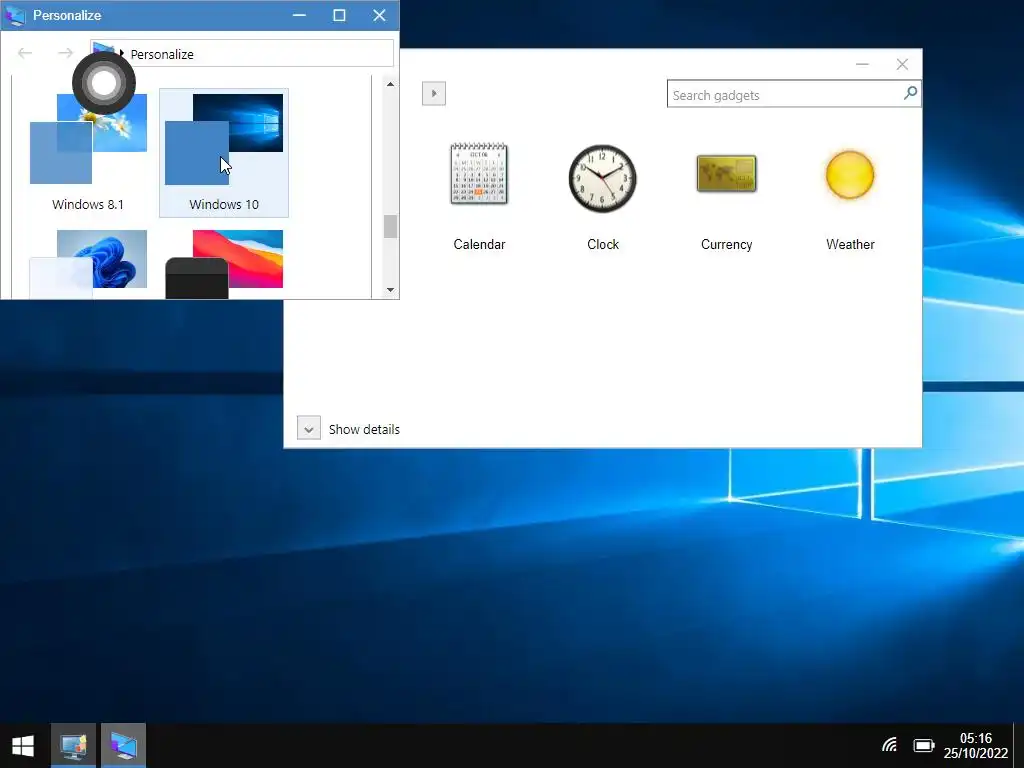Image resolution: width=1024 pixels, height=768 pixels.
Task: Click the Personalize scrollbar up arrow
Action: coord(390,84)
